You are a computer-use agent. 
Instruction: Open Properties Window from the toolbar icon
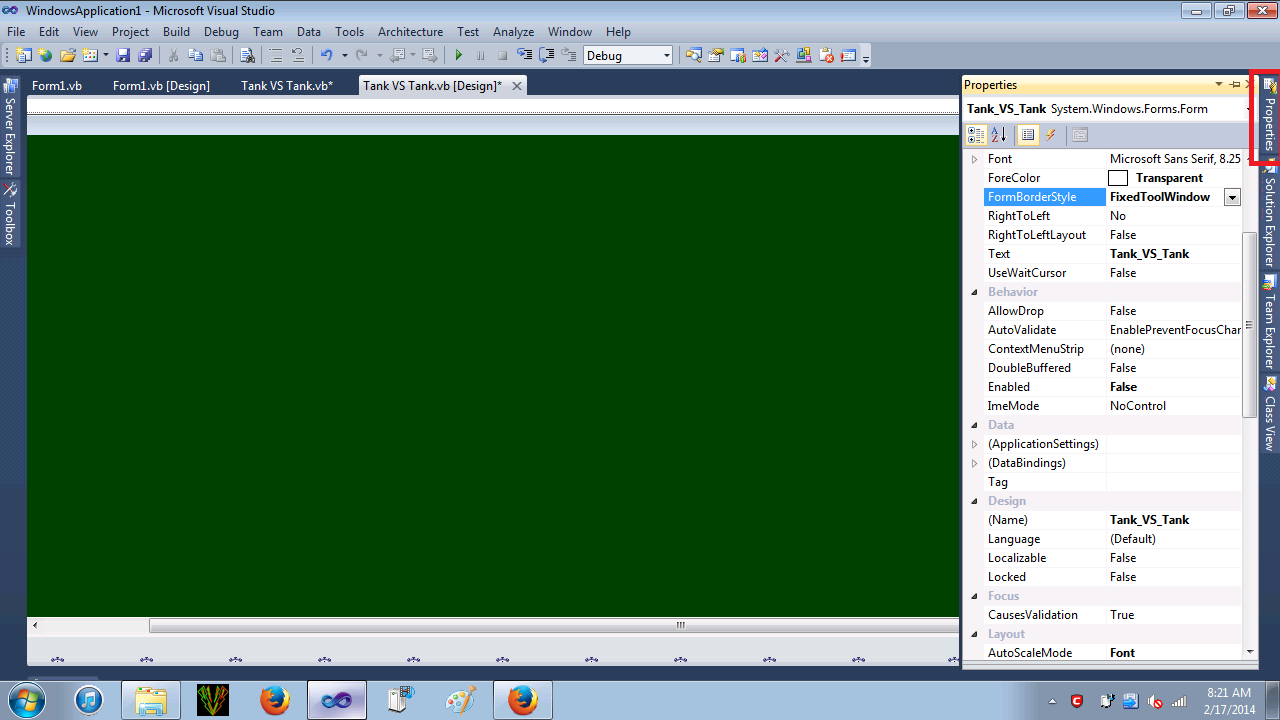click(716, 56)
